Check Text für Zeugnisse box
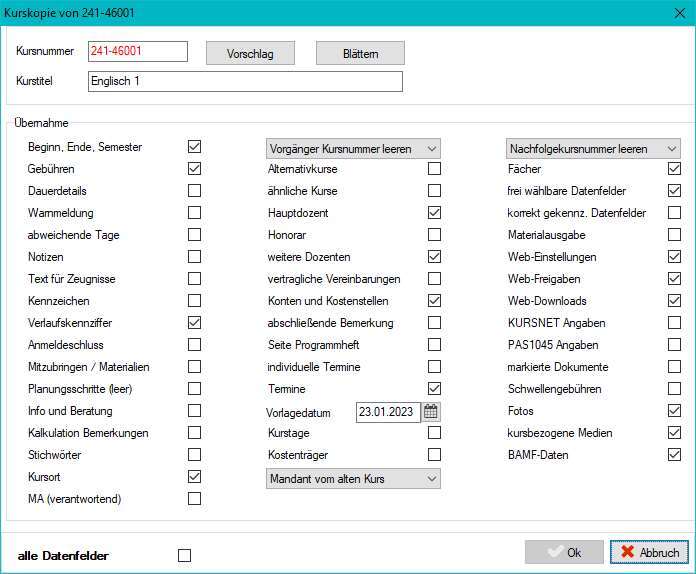 point(194,279)
